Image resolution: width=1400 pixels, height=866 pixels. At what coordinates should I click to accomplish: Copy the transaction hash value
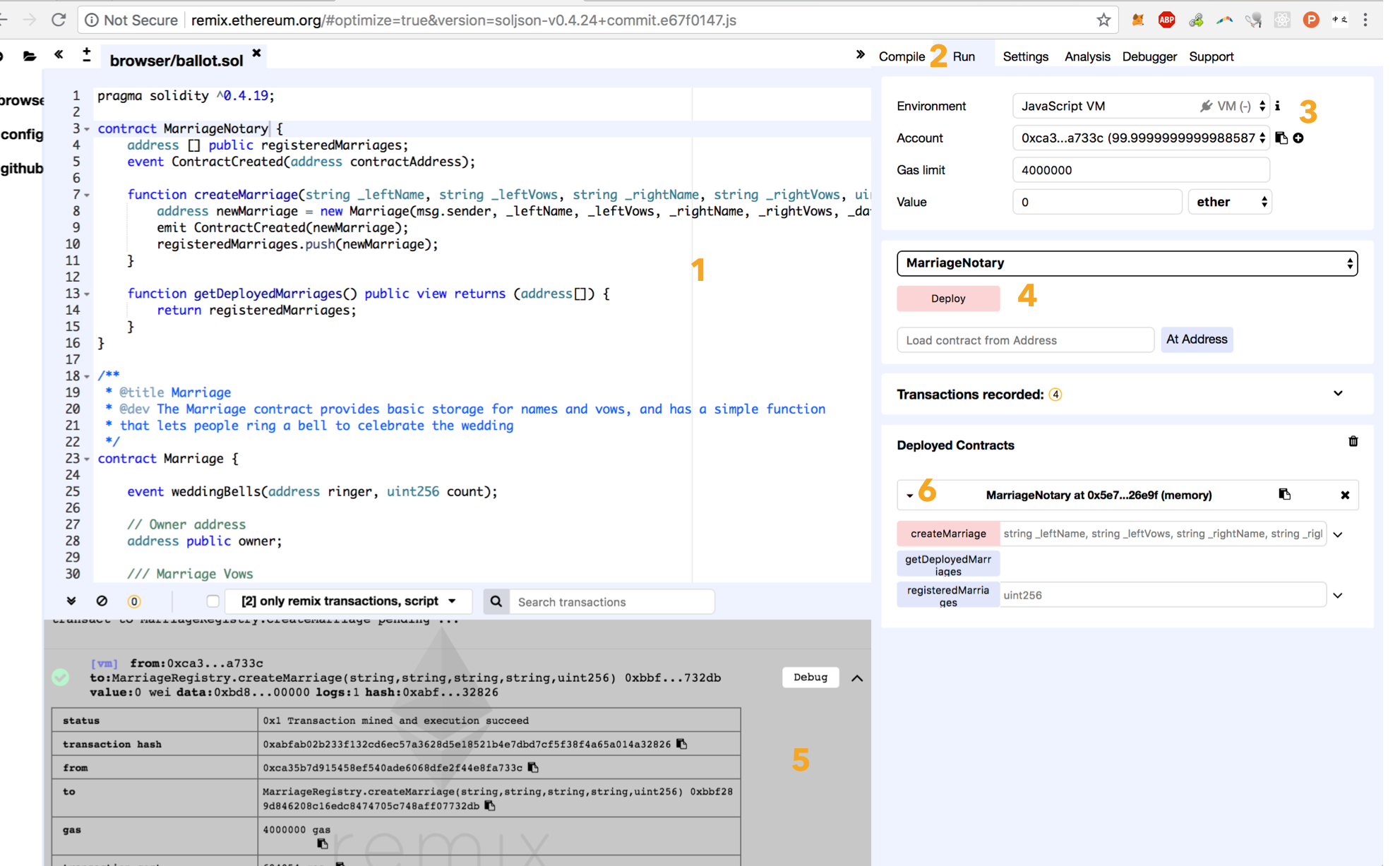point(682,744)
